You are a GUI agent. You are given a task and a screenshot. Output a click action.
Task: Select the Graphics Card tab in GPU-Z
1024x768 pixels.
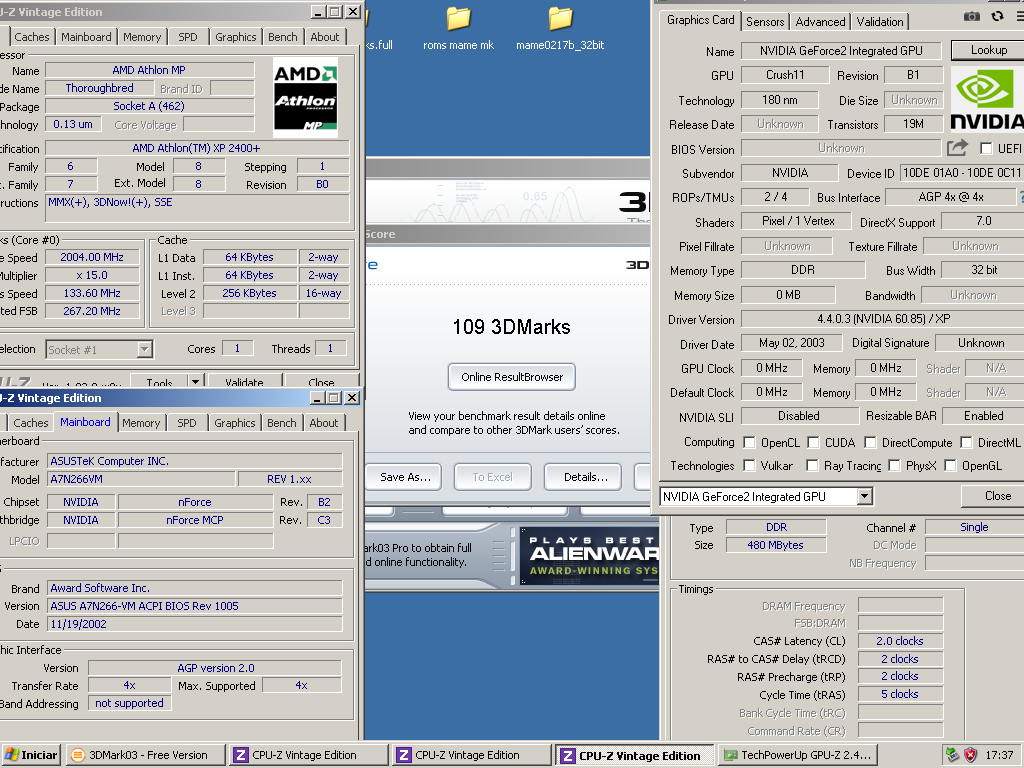700,20
